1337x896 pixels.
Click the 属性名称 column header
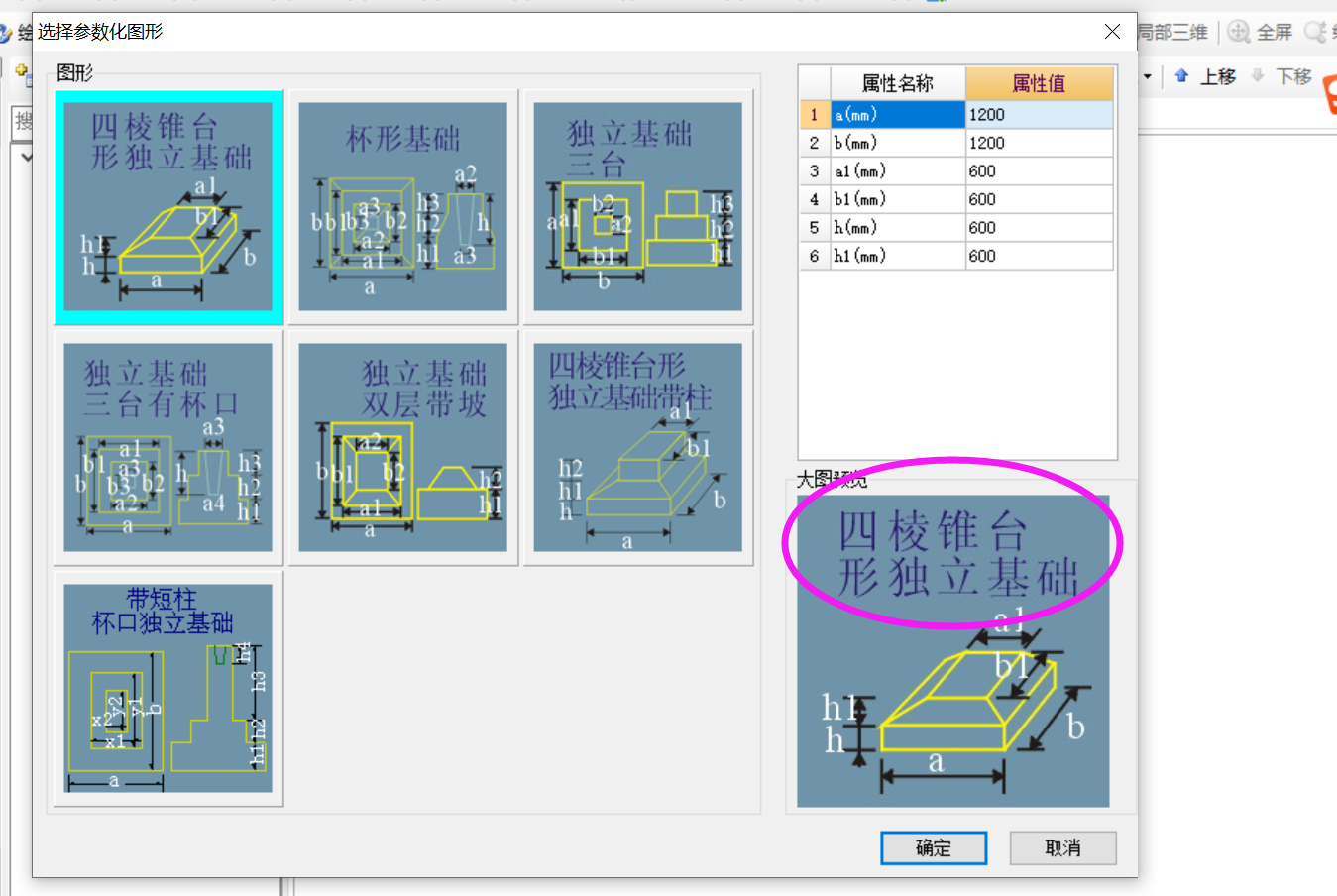click(x=897, y=83)
